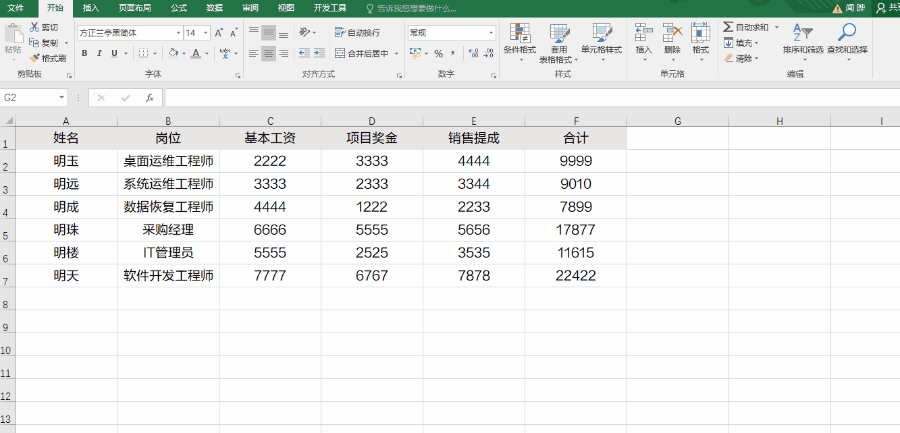
Task: Open the number format (常规) dropdown
Action: [491, 33]
